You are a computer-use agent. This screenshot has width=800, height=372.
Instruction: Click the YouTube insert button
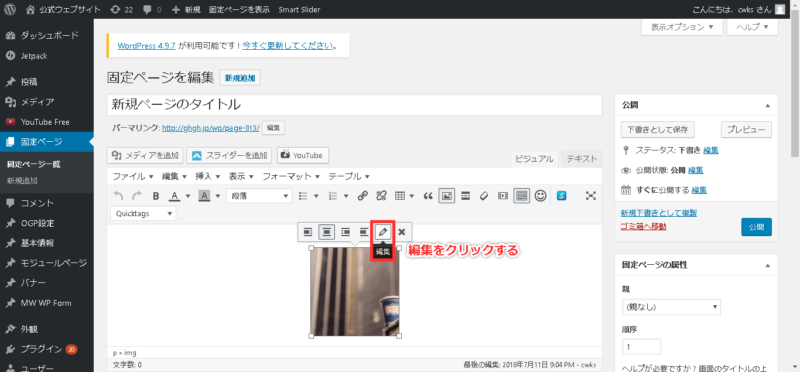tap(303, 155)
